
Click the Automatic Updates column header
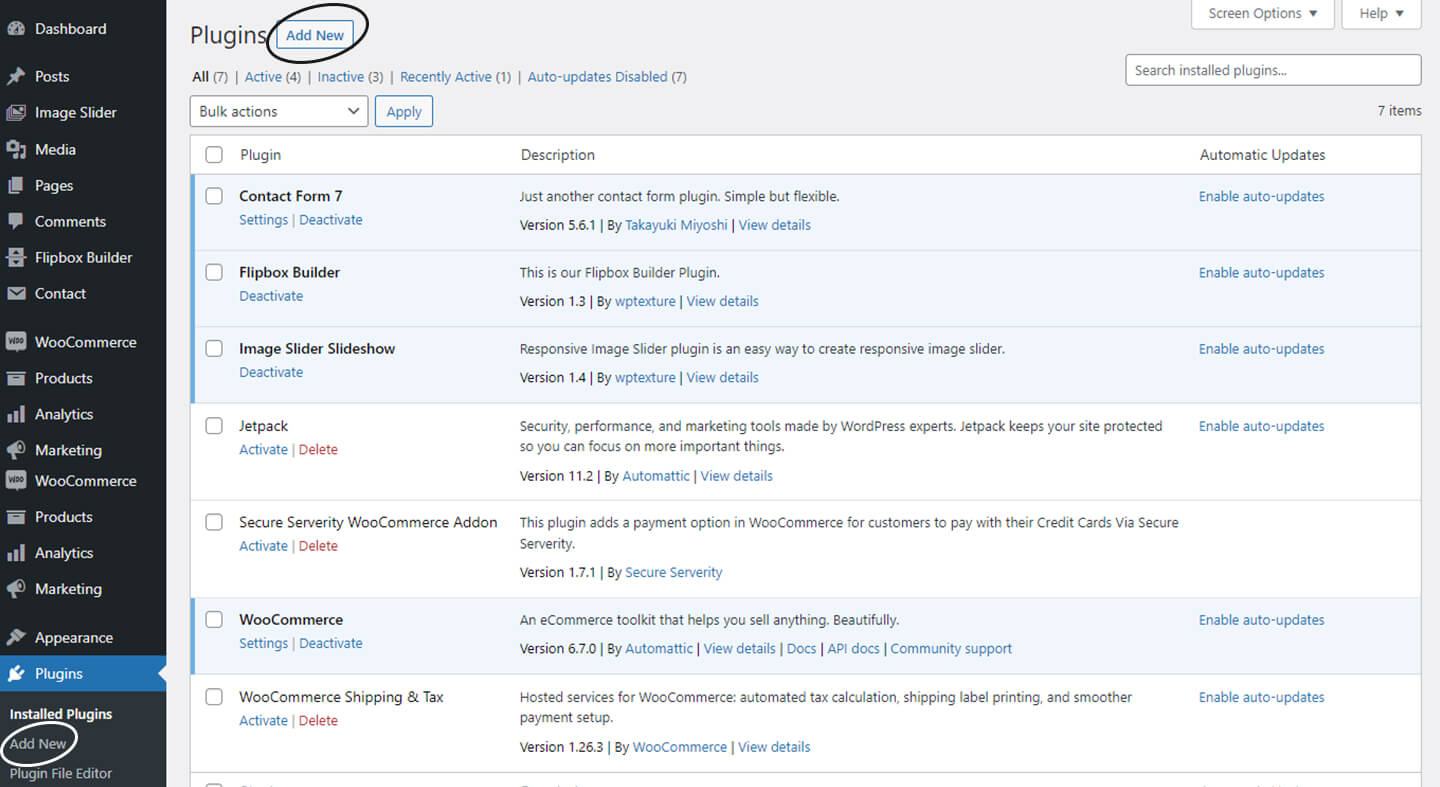point(1262,155)
